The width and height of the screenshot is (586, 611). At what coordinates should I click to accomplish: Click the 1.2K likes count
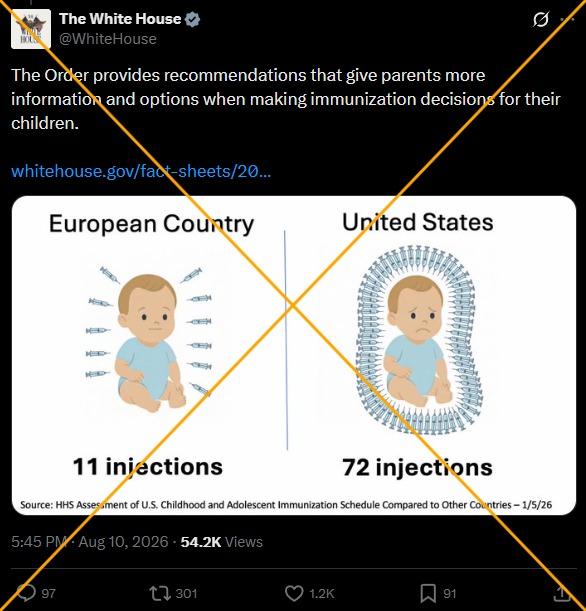pyautogui.click(x=321, y=593)
